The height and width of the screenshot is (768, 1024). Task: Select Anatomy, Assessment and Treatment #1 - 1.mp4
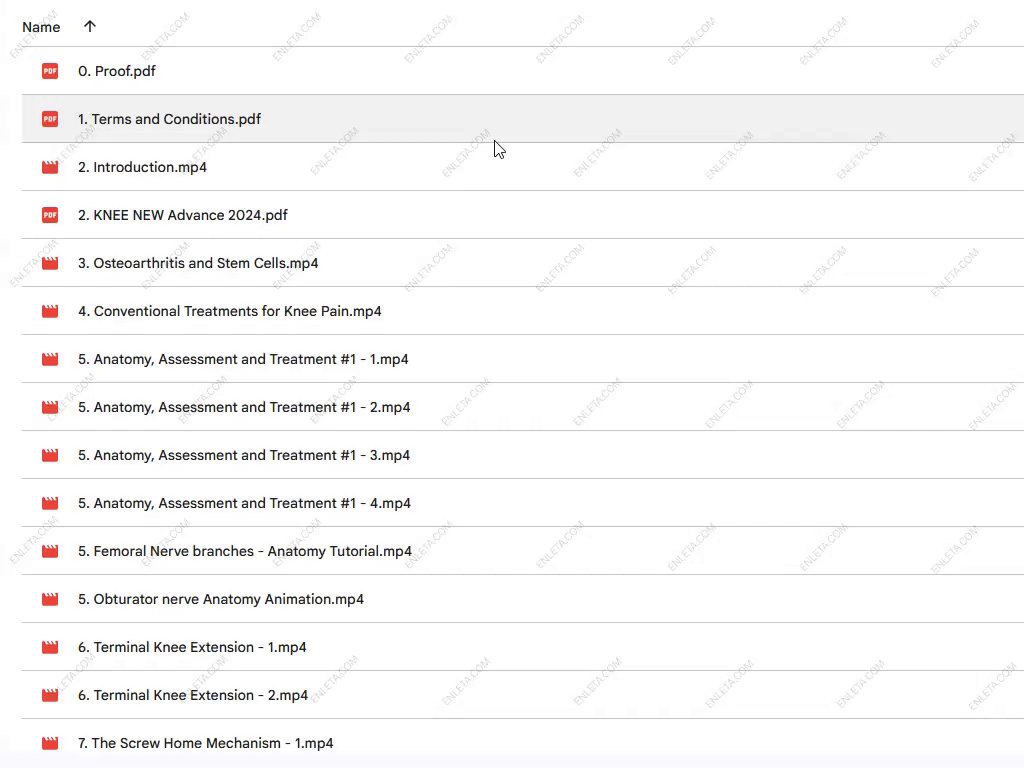[243, 359]
